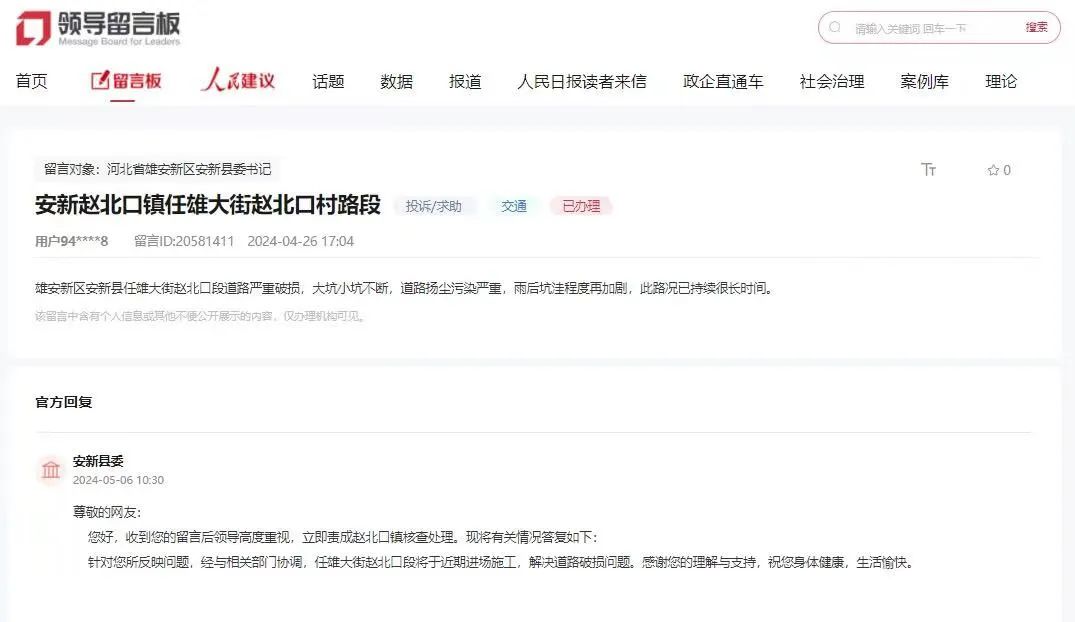Select the 理论 navigation item
The height and width of the screenshot is (622, 1075).
[x=1001, y=82]
